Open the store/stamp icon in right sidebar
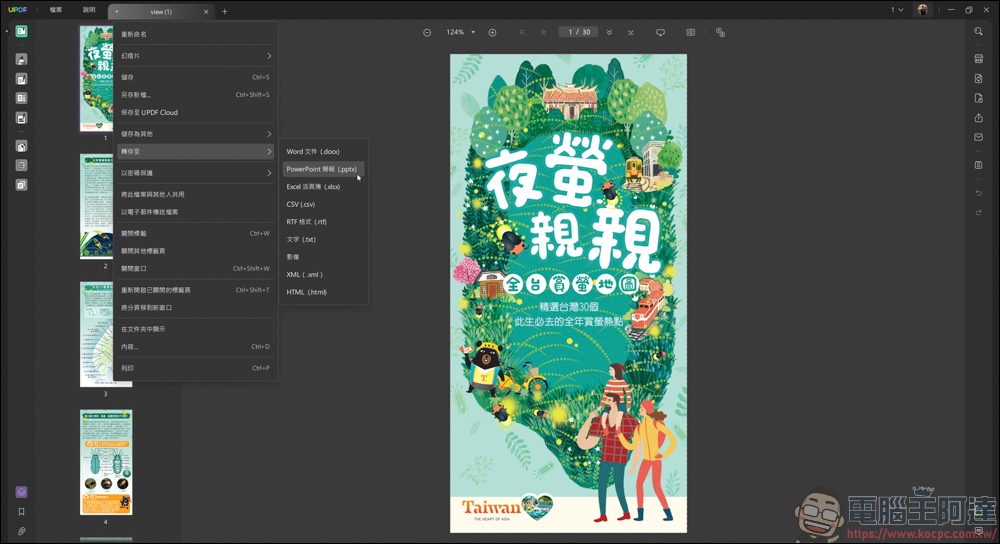The height and width of the screenshot is (544, 1000). [978, 59]
